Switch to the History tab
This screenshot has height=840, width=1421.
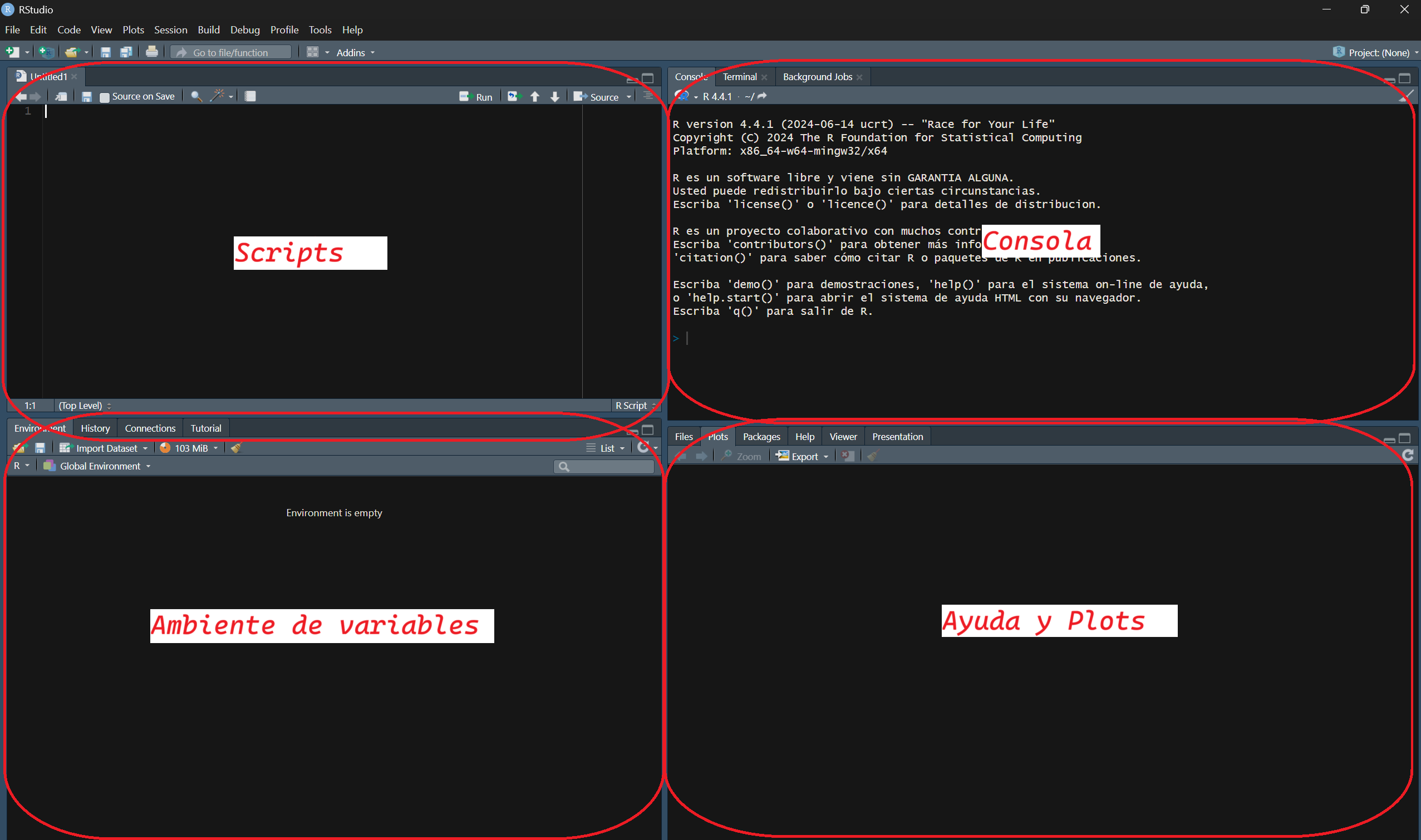click(x=95, y=428)
